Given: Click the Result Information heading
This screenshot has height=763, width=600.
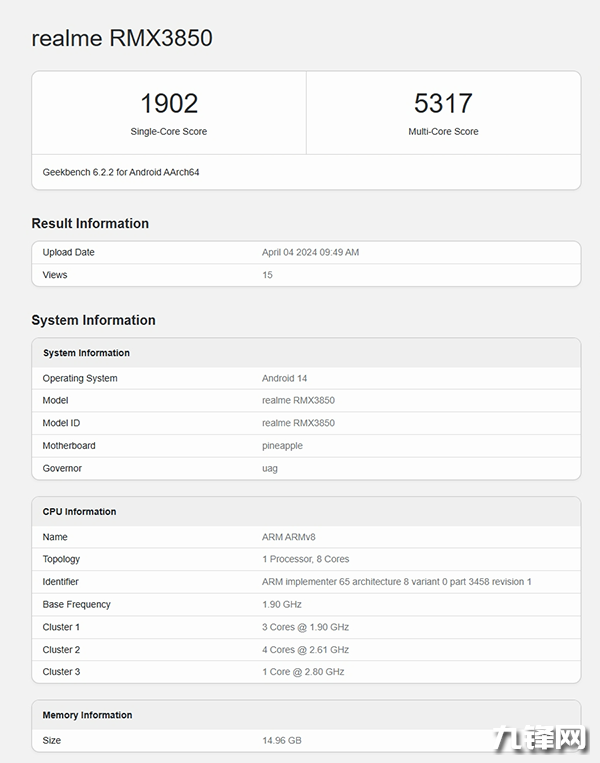Looking at the screenshot, I should pos(90,223).
